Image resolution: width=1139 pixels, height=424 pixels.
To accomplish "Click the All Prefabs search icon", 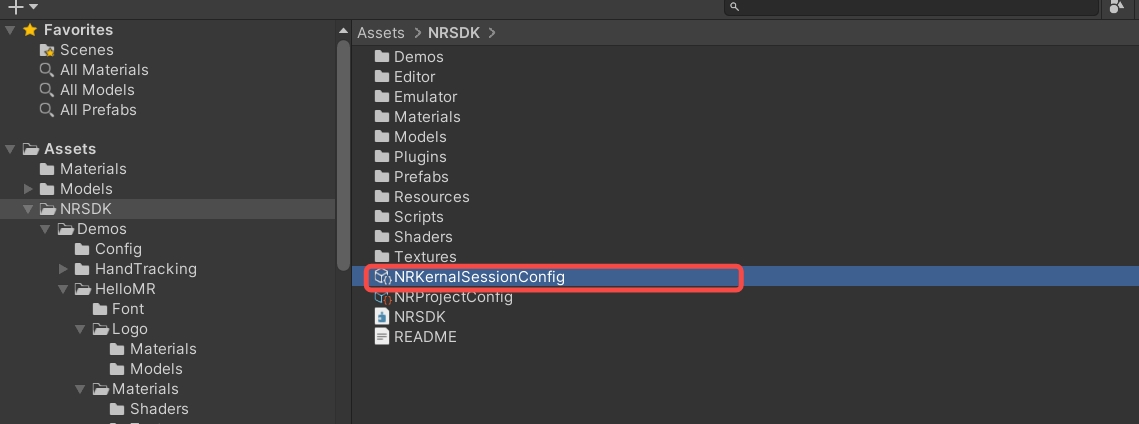I will coord(46,110).
